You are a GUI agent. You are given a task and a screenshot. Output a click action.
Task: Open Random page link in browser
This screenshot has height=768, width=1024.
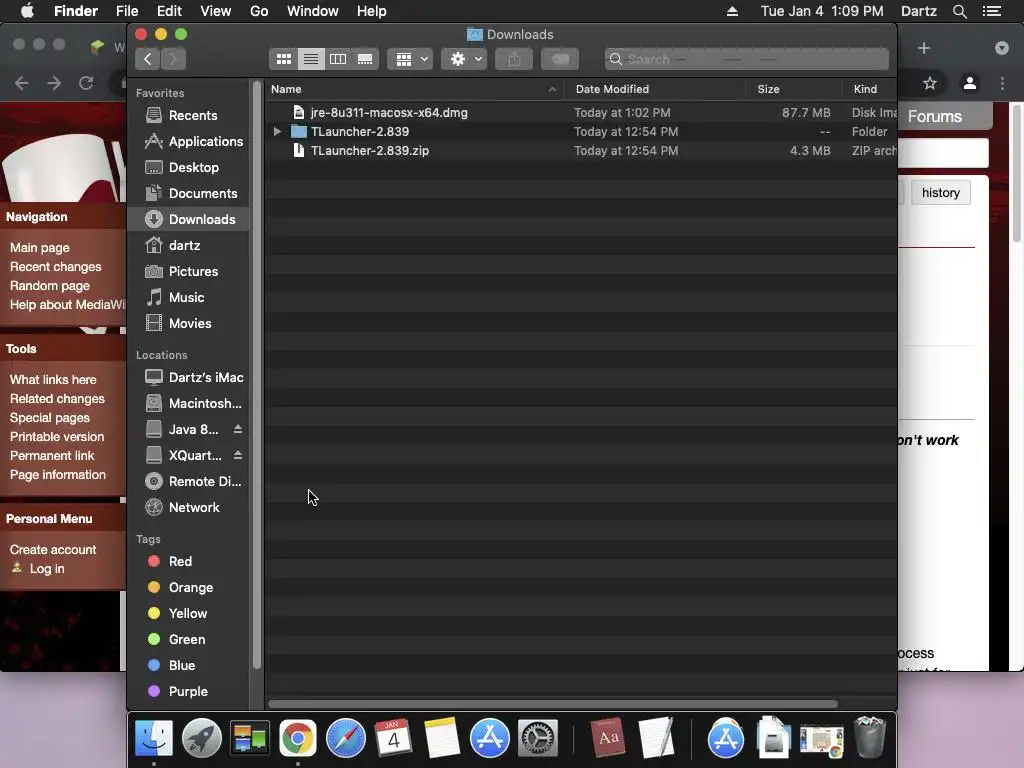(50, 286)
